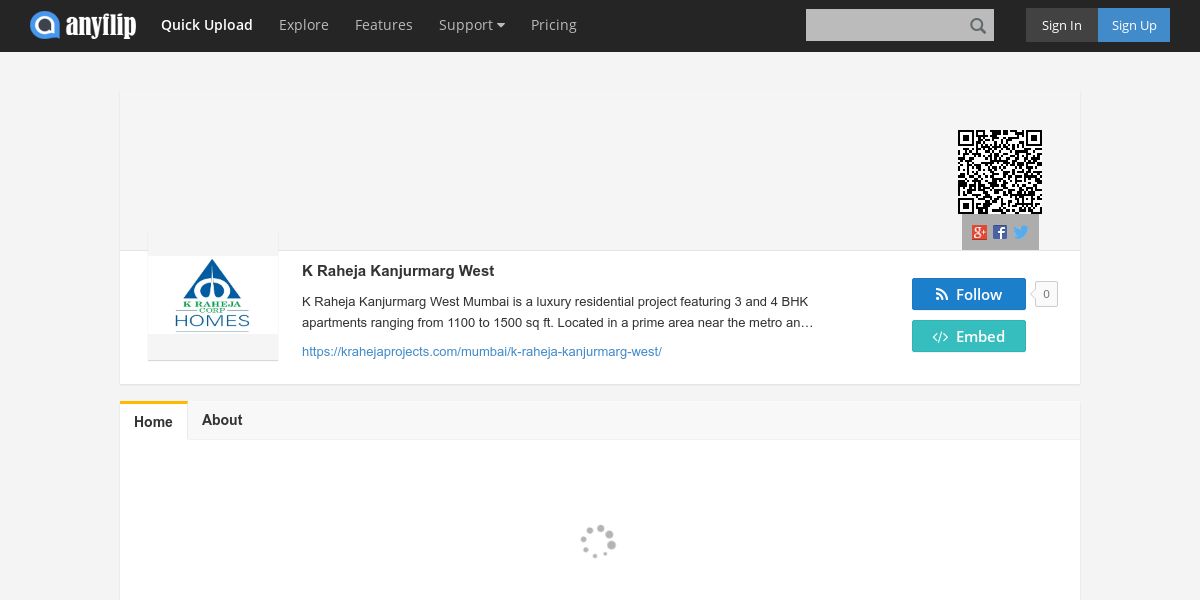Screen dimensions: 1200x600
Task: Open Quick Upload page
Action: 207,25
